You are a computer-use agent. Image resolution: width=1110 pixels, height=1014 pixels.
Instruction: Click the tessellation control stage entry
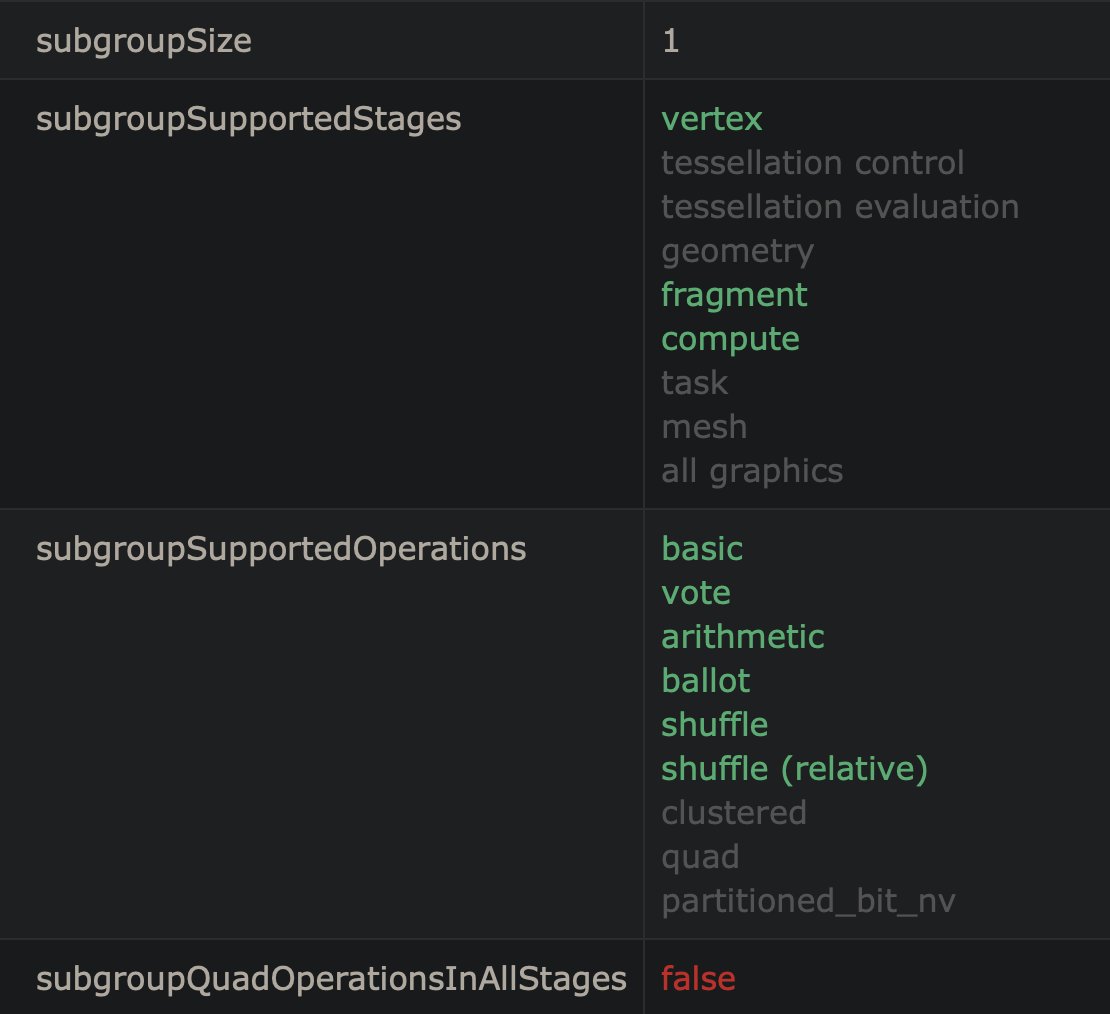click(813, 163)
